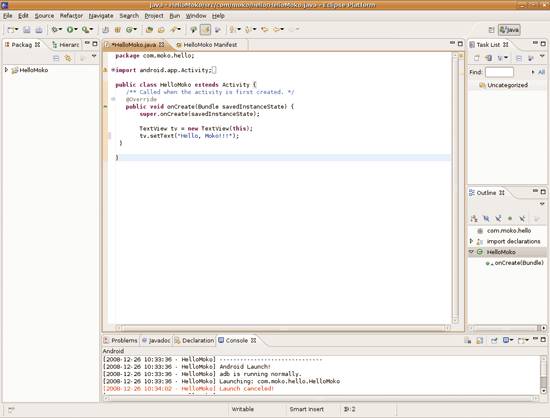Switch to the Problems tab
Image resolution: width=550 pixels, height=418 pixels.
point(121,340)
